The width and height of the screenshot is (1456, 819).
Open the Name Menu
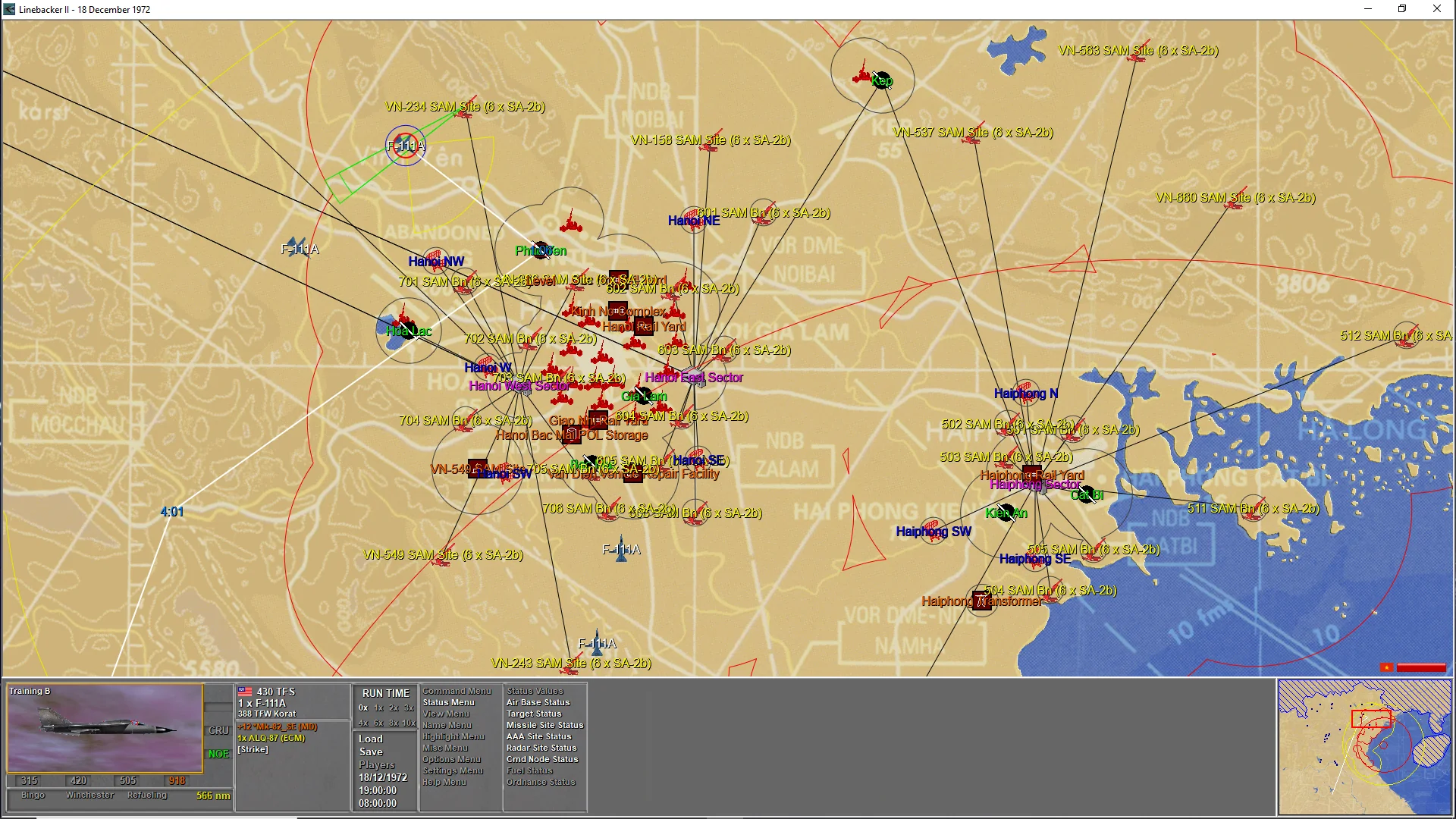click(x=447, y=725)
